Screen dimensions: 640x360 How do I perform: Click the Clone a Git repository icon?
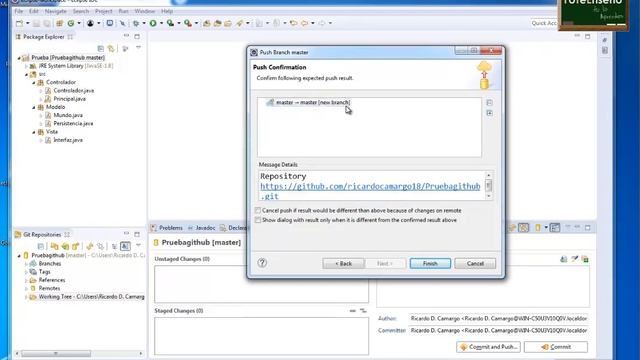coord(65,246)
